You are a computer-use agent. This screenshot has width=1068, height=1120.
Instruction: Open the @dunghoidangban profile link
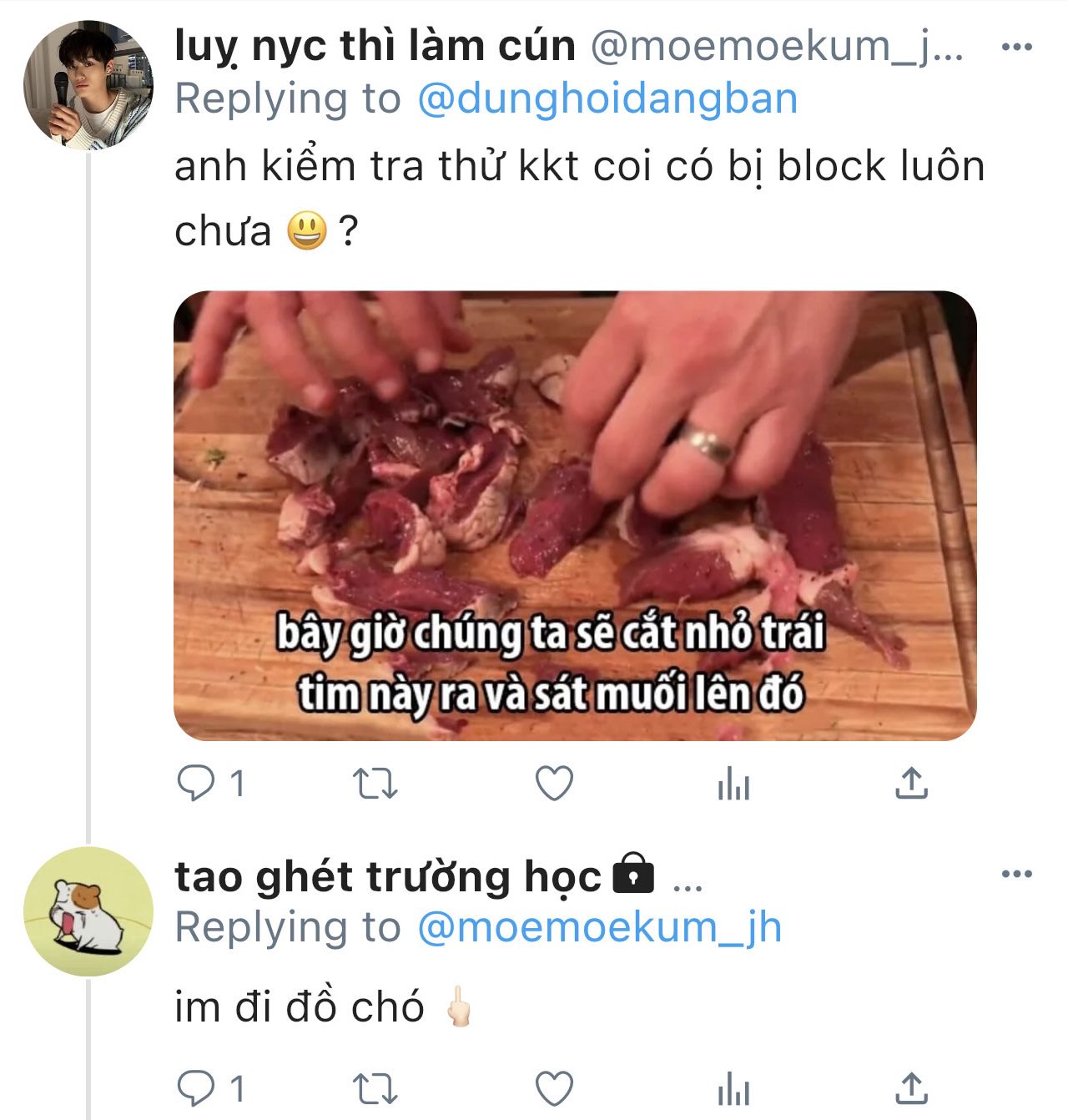(x=607, y=99)
